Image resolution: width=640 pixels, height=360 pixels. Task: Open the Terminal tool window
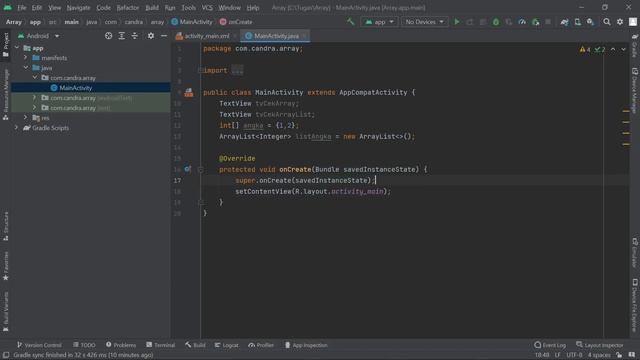coord(160,345)
